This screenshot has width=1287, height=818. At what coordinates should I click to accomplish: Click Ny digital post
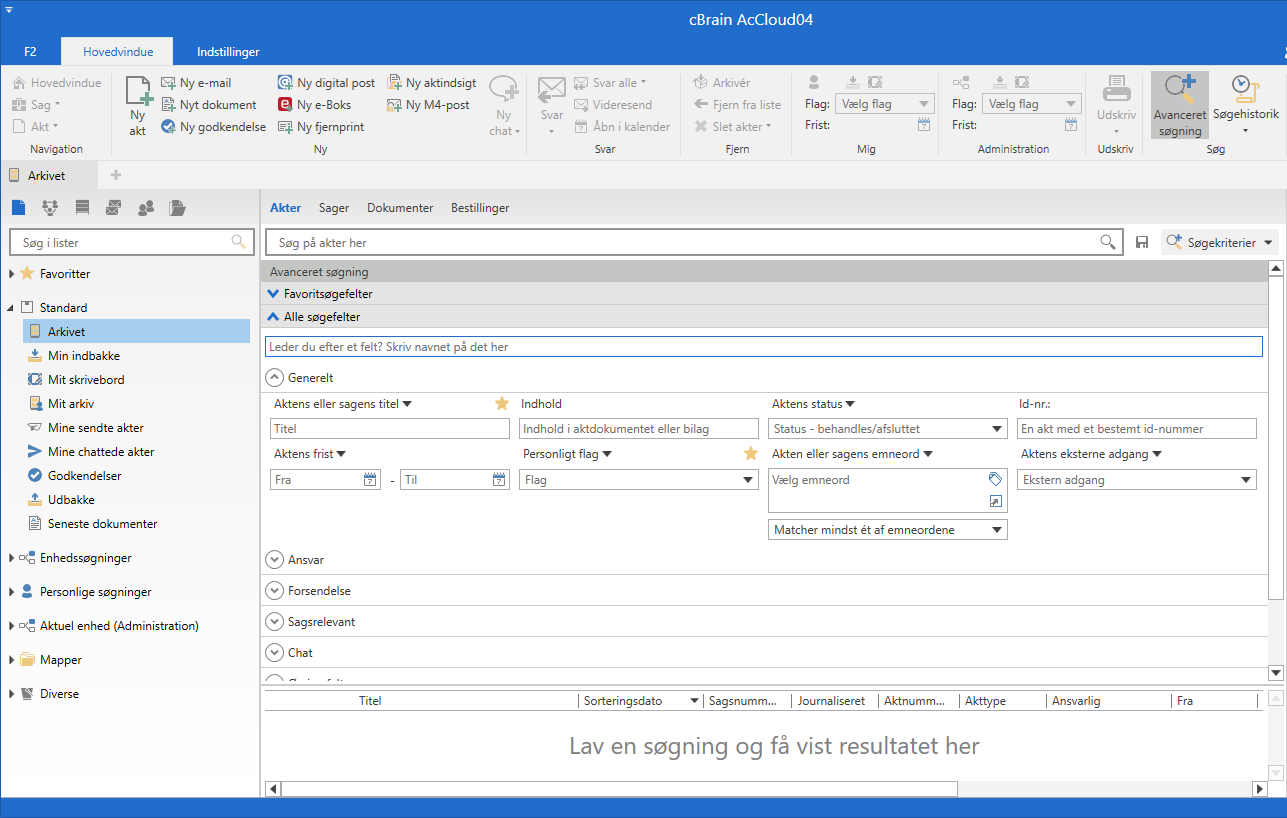(x=326, y=83)
